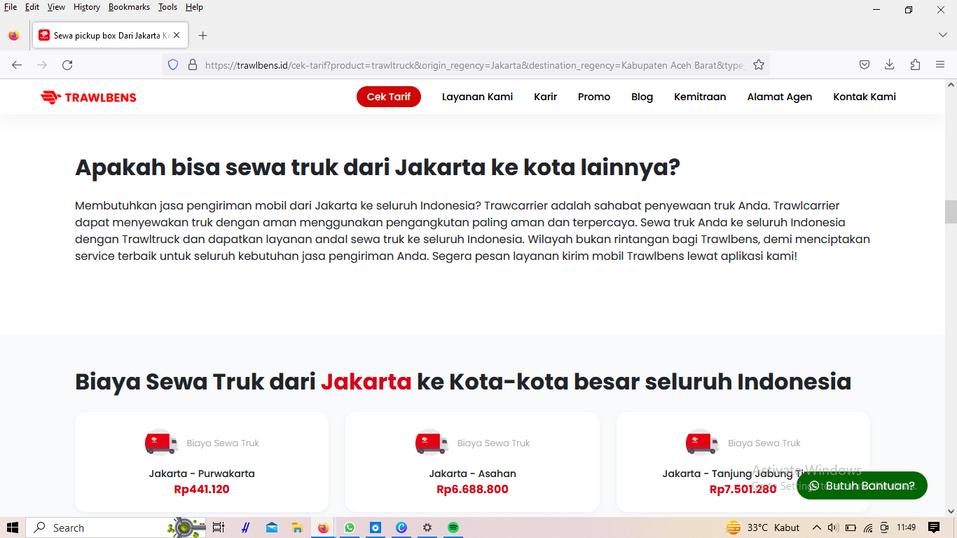Open the View menu
The width and height of the screenshot is (957, 538).
click(x=56, y=7)
